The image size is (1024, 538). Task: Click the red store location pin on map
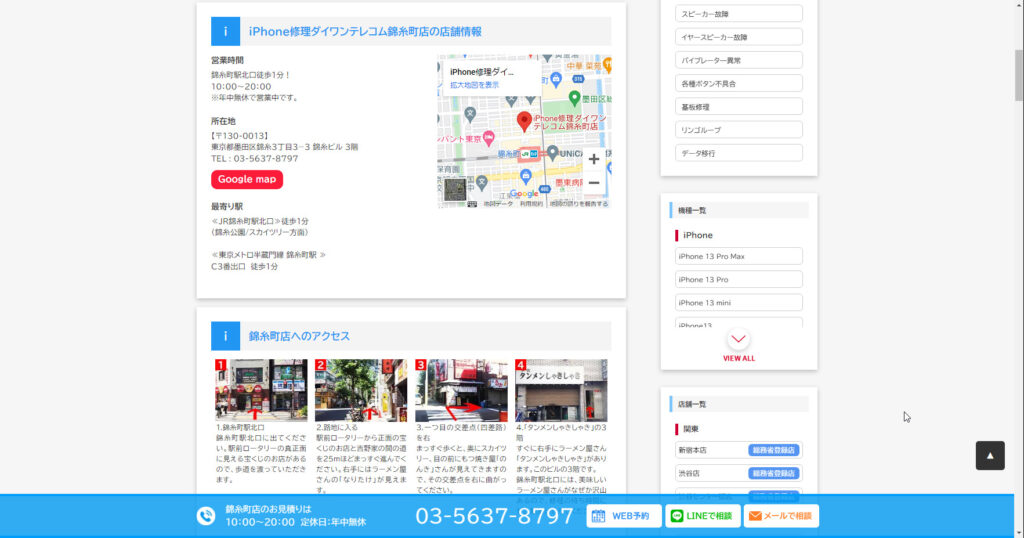tap(524, 121)
